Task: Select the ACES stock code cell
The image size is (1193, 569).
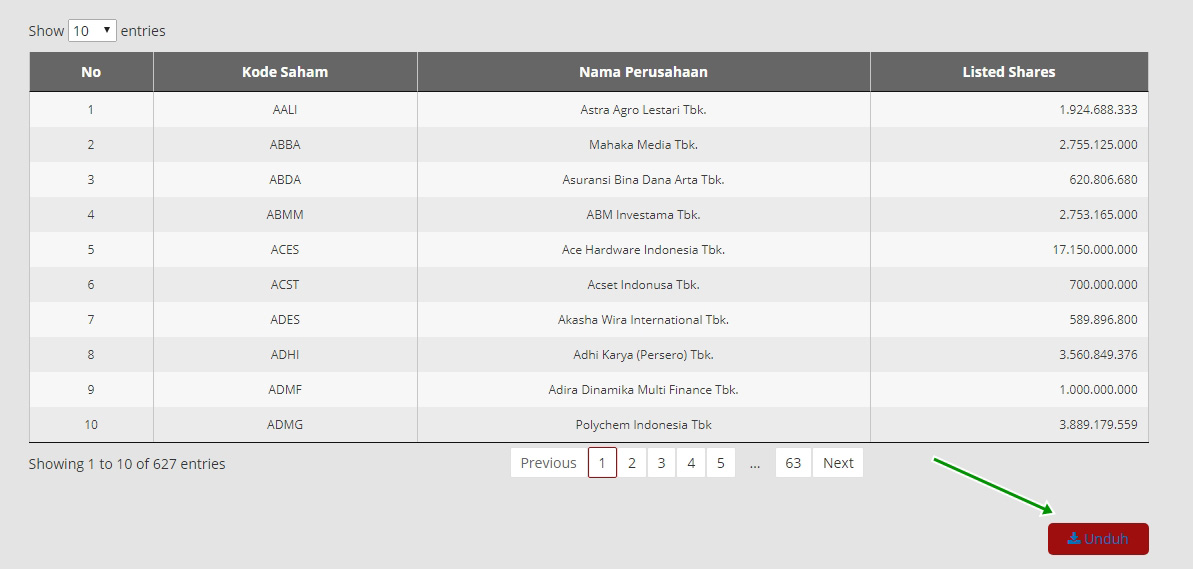Action: pyautogui.click(x=285, y=250)
